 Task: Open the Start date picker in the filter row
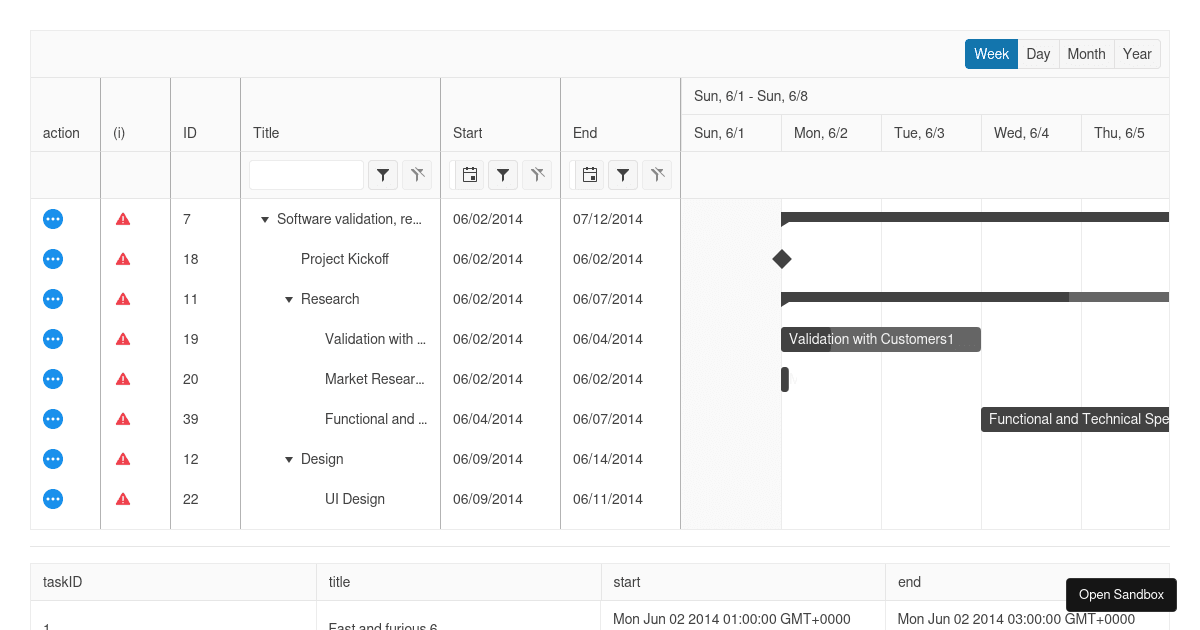[469, 175]
